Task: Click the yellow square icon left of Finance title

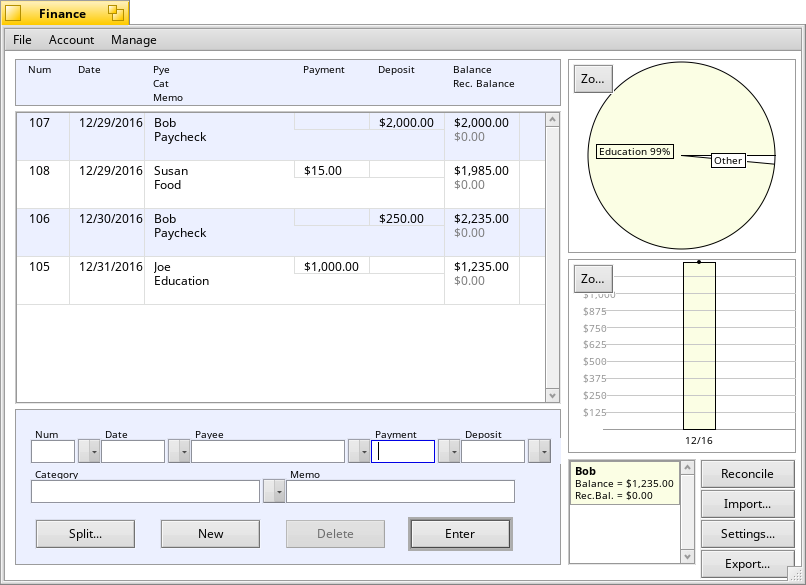Action: tap(13, 13)
